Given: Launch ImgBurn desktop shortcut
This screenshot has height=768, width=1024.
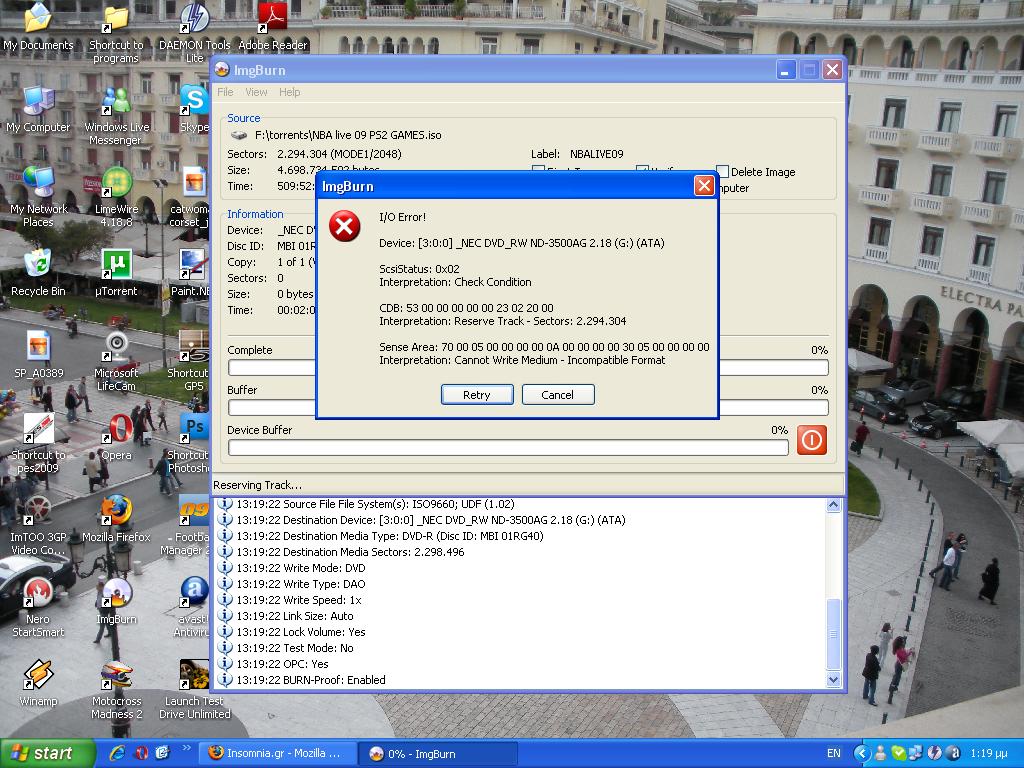Looking at the screenshot, I should tap(116, 601).
